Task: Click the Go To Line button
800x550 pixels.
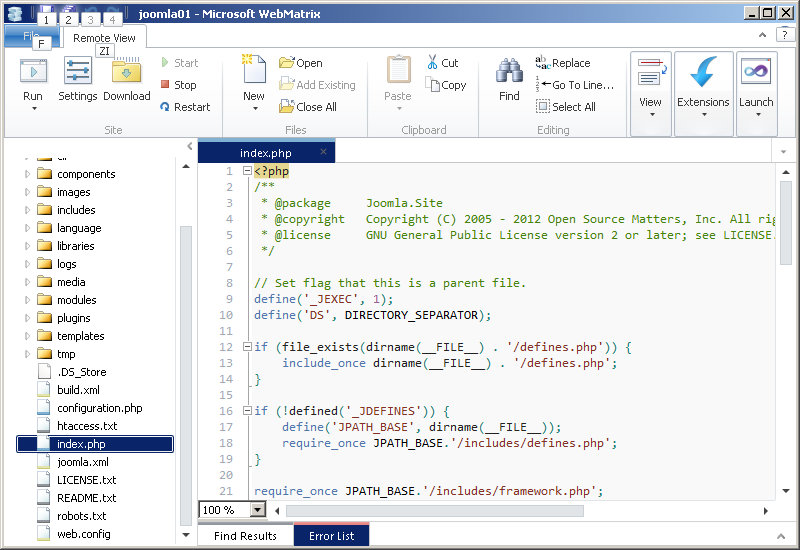Action: pos(575,85)
